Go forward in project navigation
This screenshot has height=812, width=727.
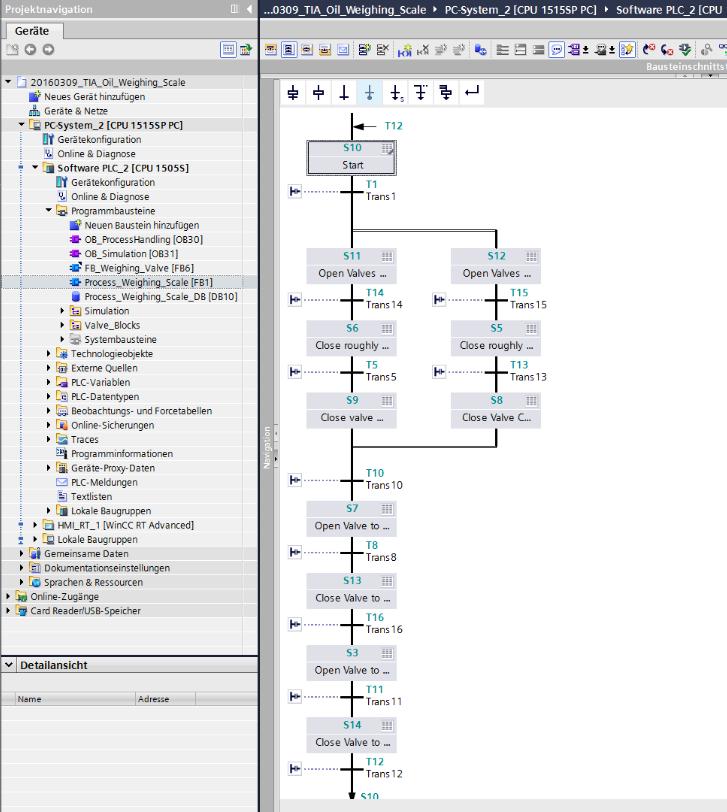[48, 50]
